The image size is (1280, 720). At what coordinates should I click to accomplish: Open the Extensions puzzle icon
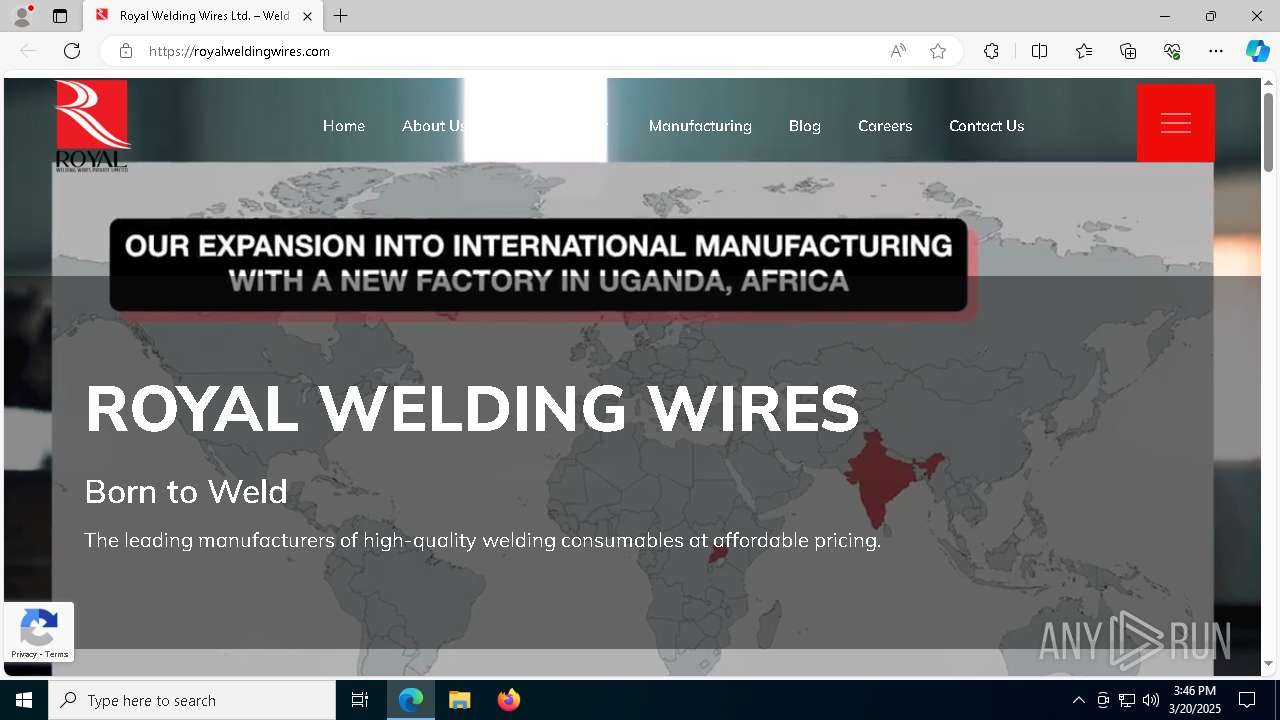coord(991,51)
